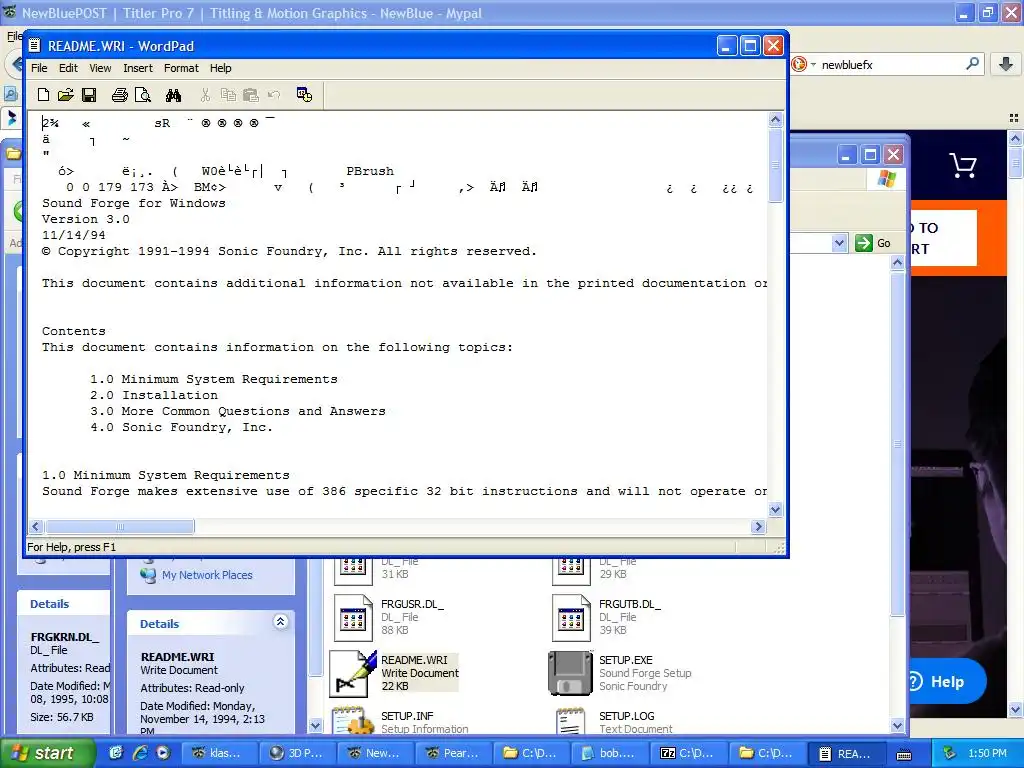
Task: Open the Insert menu in WordPad
Action: coord(138,68)
